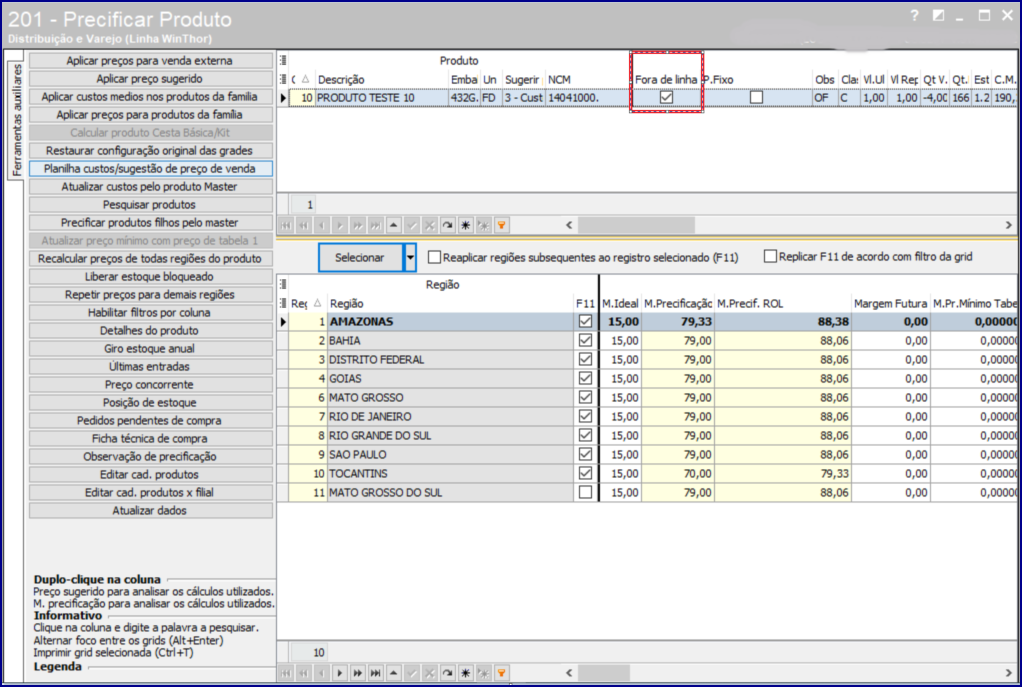This screenshot has height=687, width=1022.
Task: Click the post checkmark icon in Região navigator
Action: 412,673
